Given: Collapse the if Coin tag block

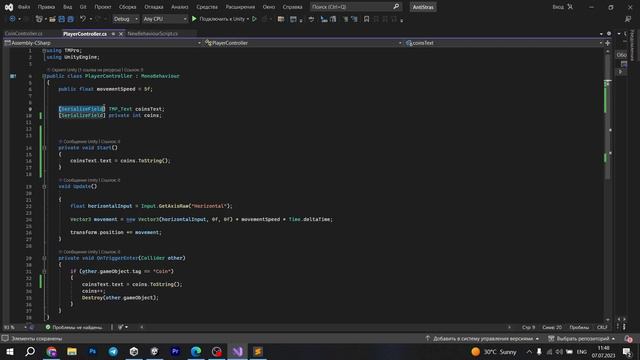Looking at the screenshot, I should (x=44, y=271).
